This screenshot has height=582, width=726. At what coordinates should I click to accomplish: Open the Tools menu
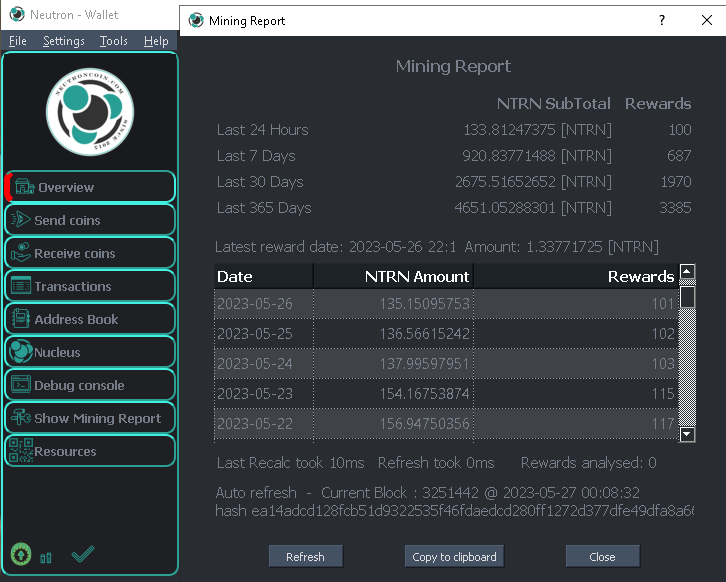pyautogui.click(x=113, y=41)
